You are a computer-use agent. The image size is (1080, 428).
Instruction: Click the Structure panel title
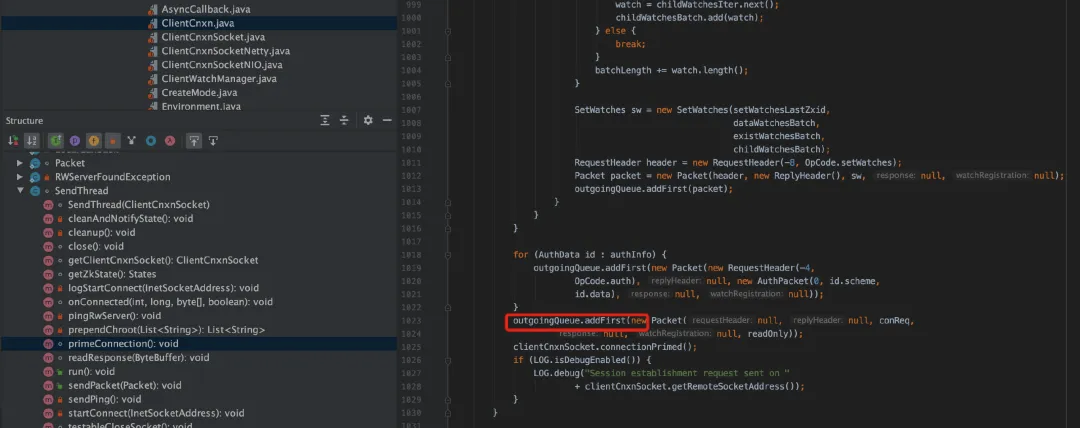(24, 121)
